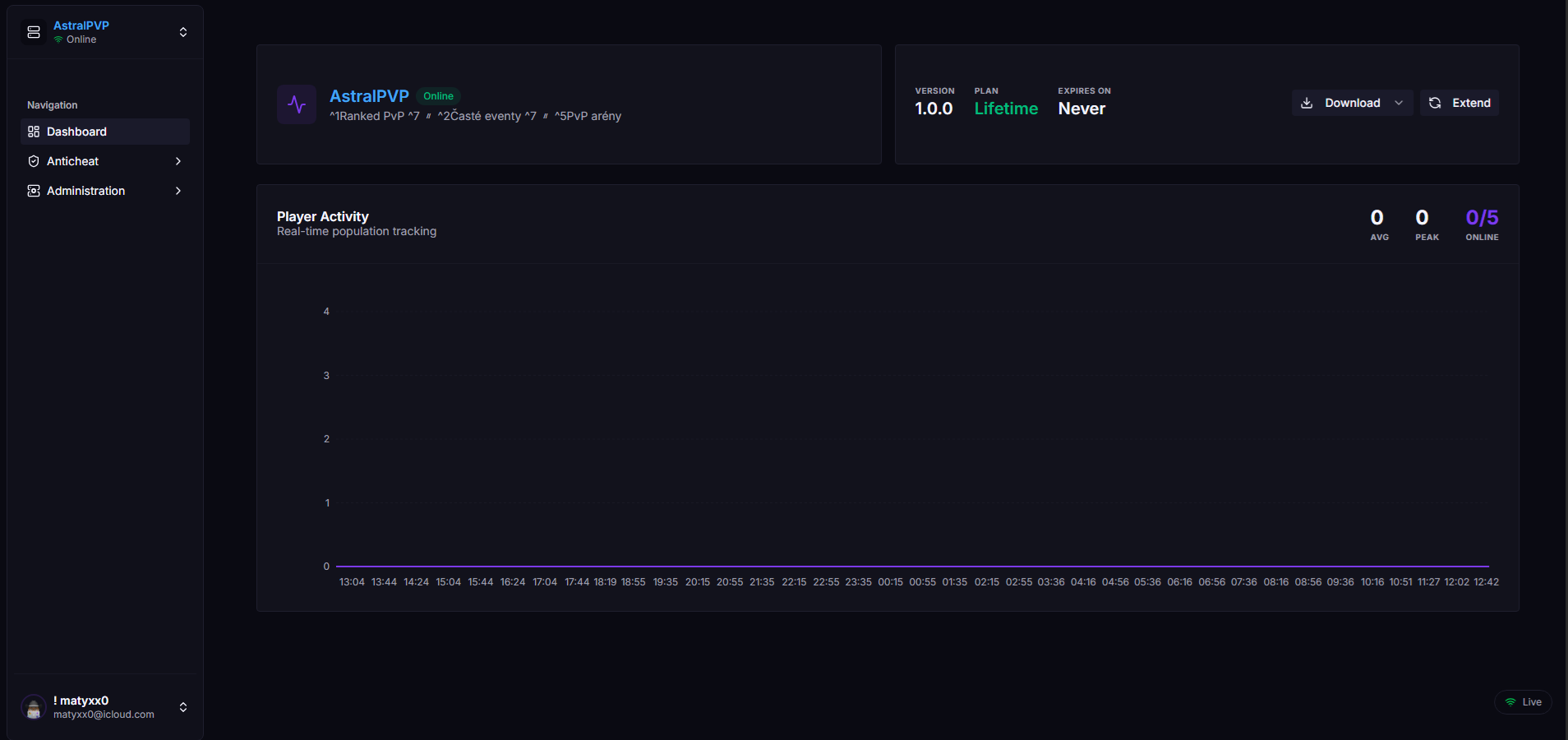Click the server hamburger icon top left
1568x740 pixels.
tap(33, 32)
